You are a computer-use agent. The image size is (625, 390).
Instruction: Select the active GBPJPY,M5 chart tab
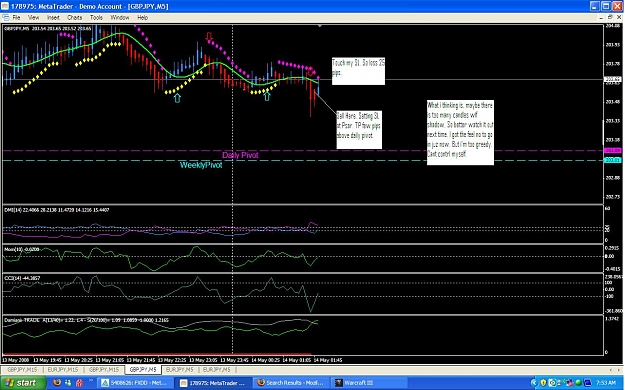coord(143,370)
